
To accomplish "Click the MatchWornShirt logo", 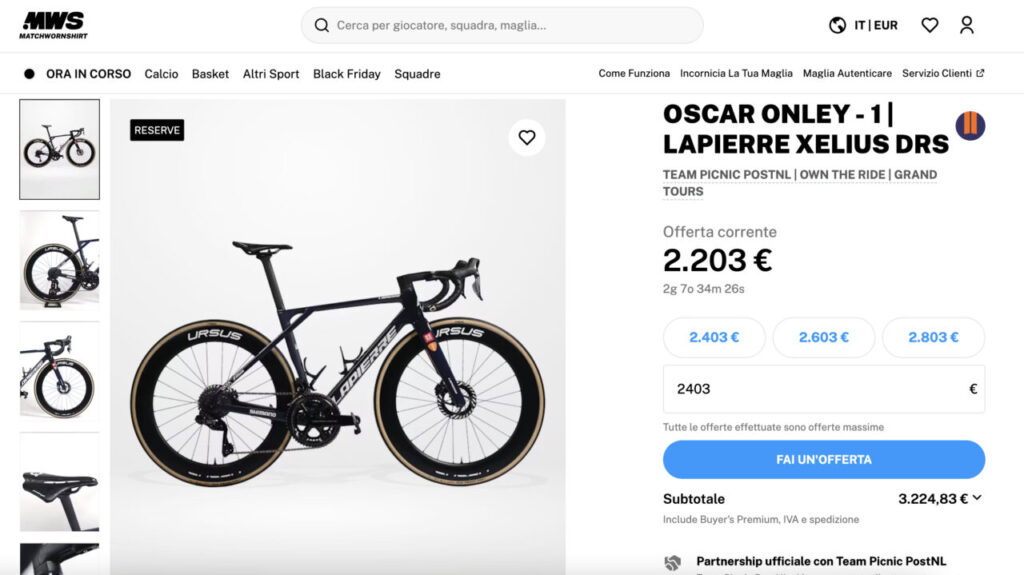I will point(52,25).
